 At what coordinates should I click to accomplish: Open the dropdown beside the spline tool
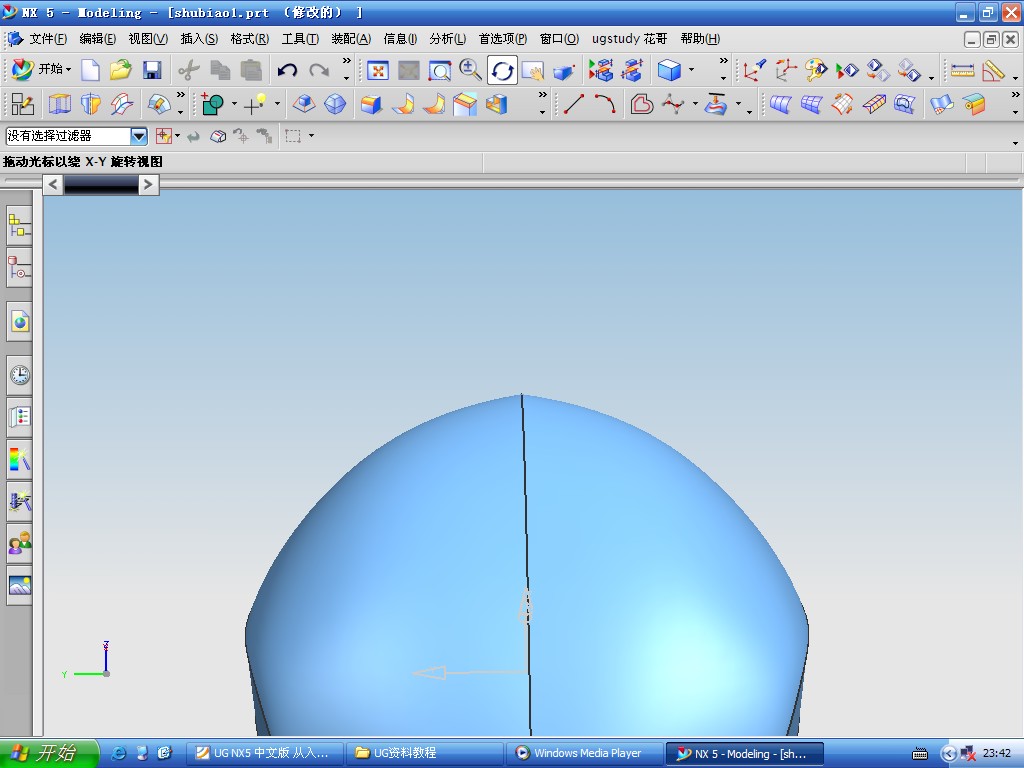[x=695, y=103]
